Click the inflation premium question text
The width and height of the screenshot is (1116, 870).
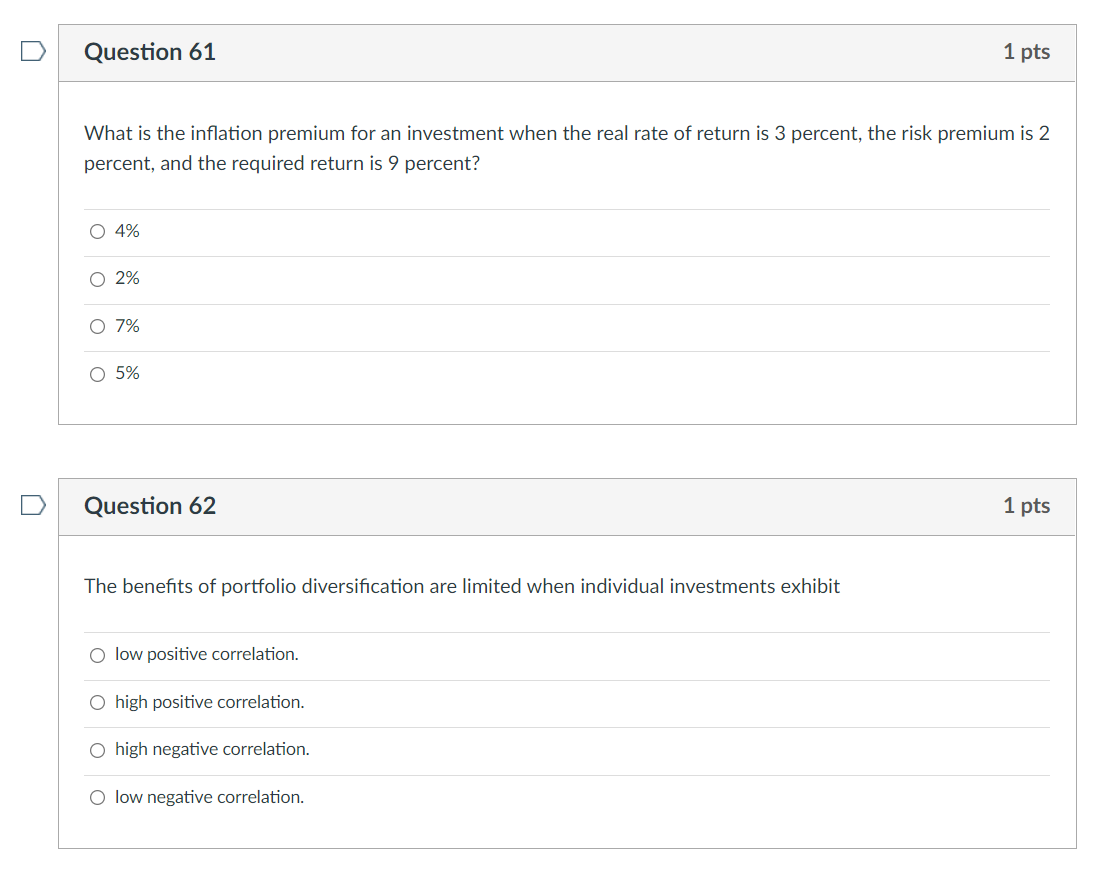pyautogui.click(x=560, y=147)
